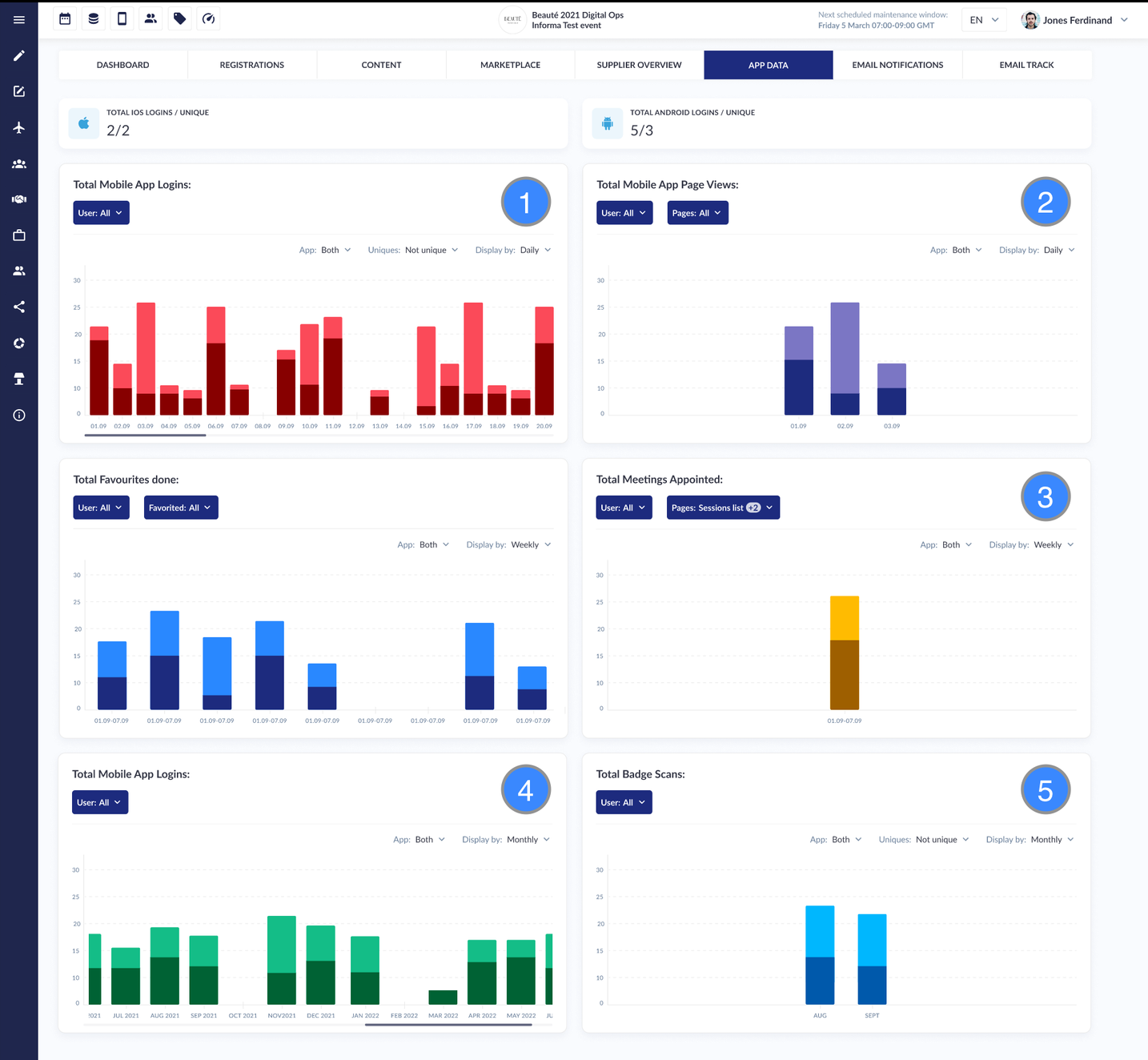Screen dimensions: 1148x1060
Task: Expand the Favorited: All filter dropdown
Action: (x=181, y=508)
